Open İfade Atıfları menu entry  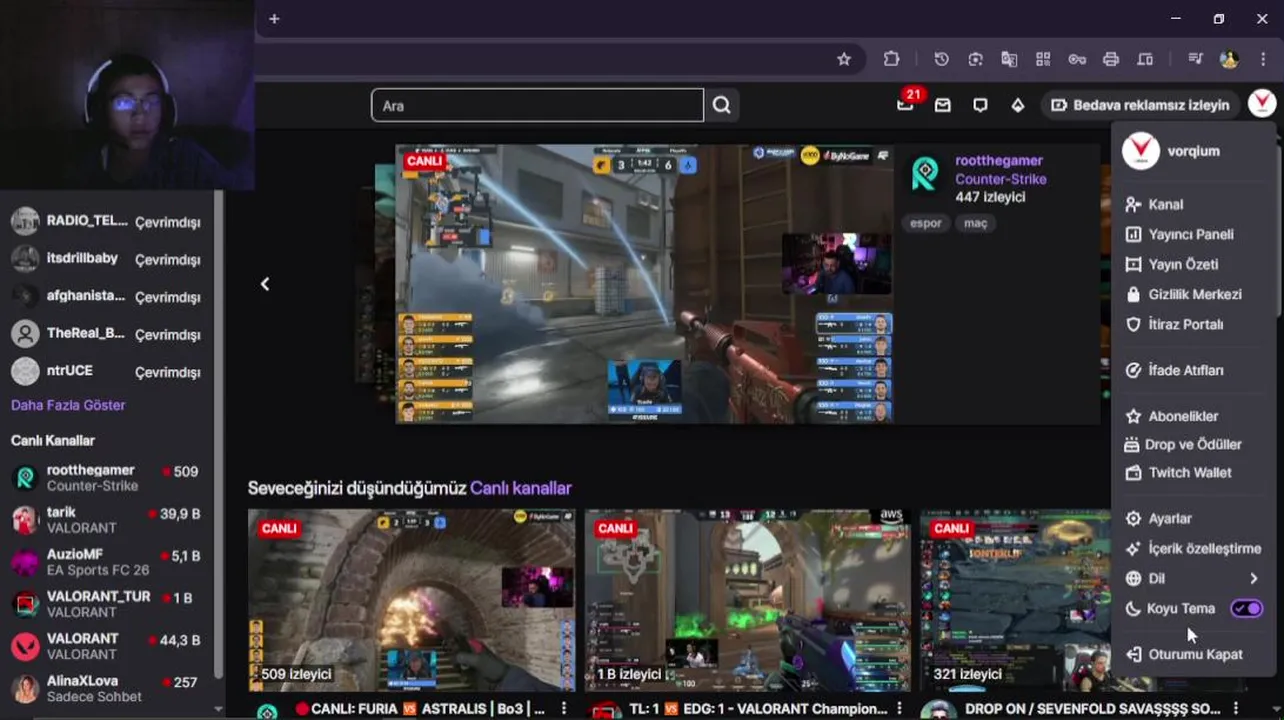1193,370
